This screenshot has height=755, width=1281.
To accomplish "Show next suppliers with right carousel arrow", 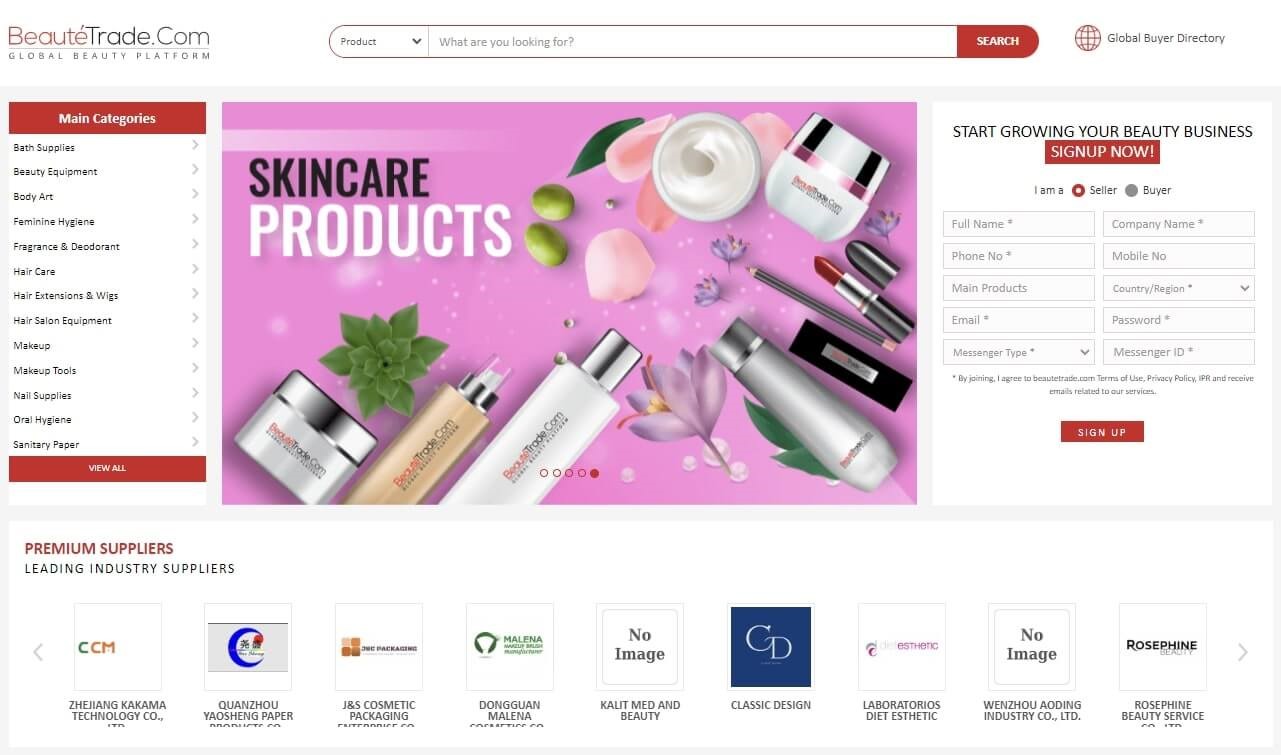I will [x=1242, y=652].
